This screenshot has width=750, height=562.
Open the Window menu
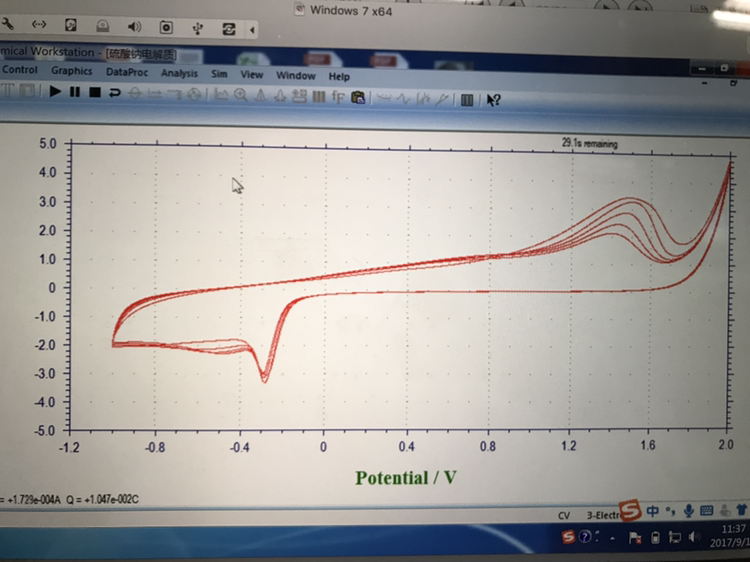coord(296,76)
